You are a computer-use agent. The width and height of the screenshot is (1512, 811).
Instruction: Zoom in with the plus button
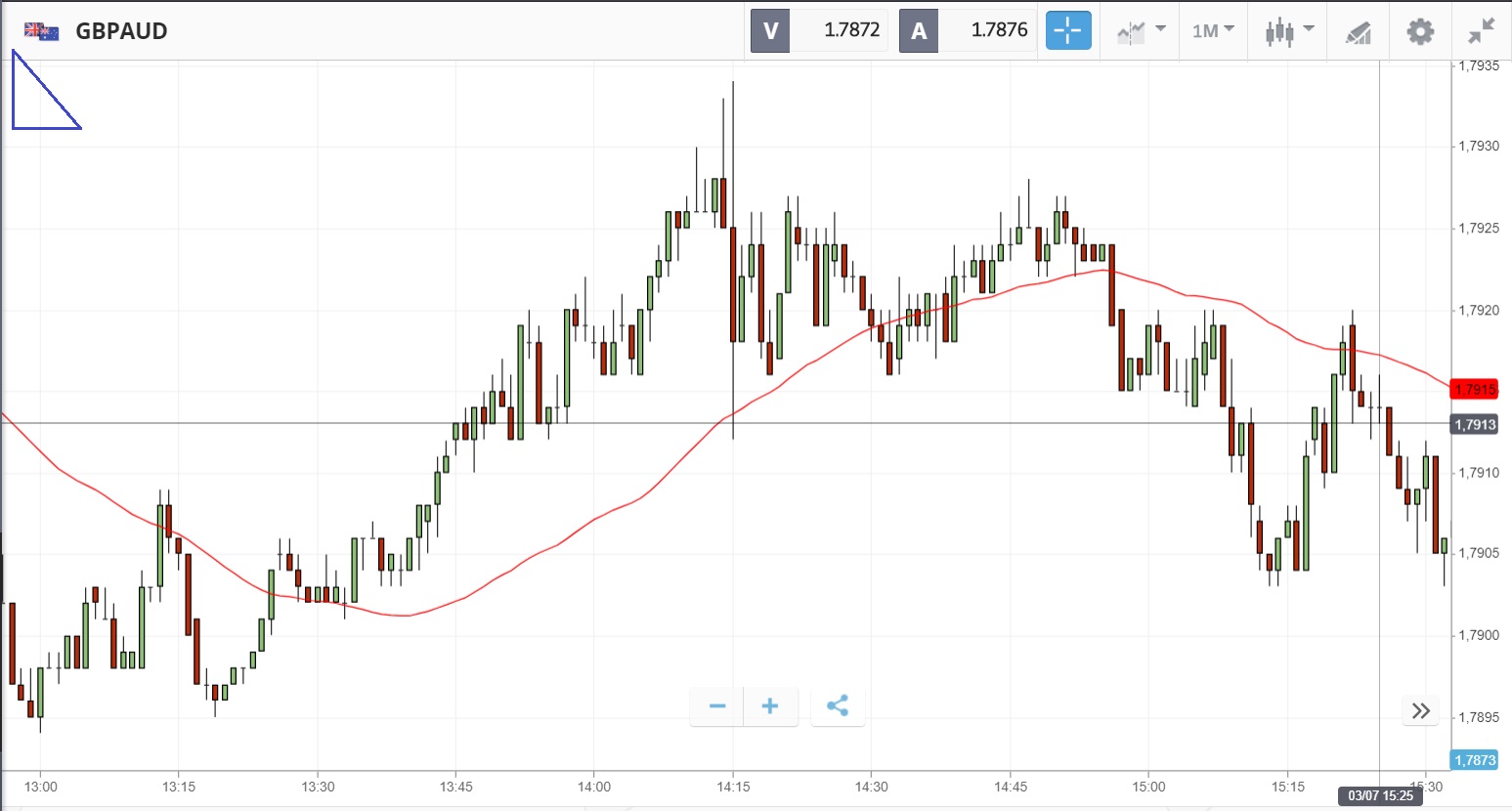click(770, 706)
